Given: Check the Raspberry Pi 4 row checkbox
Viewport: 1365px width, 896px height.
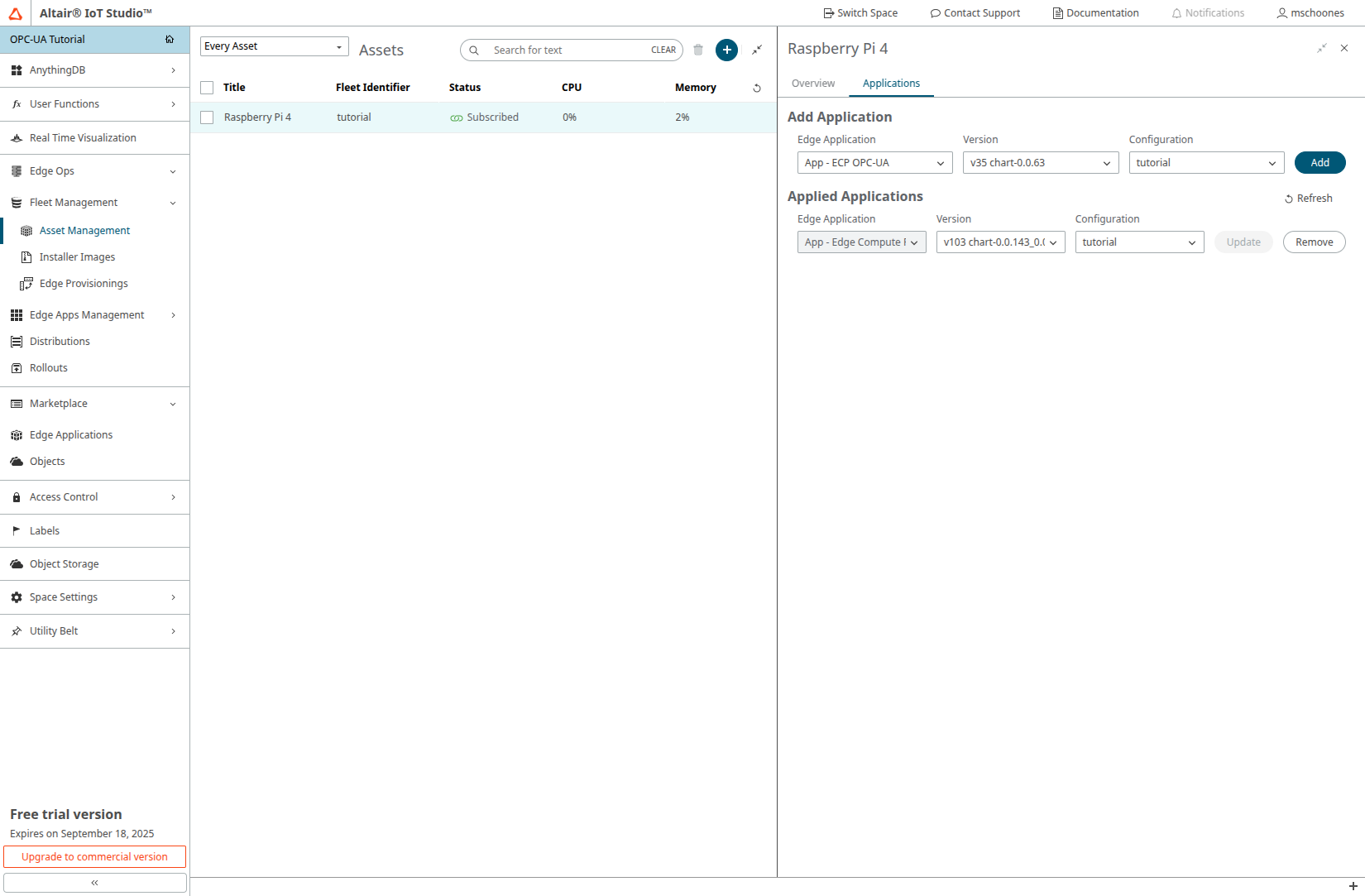Looking at the screenshot, I should (207, 117).
